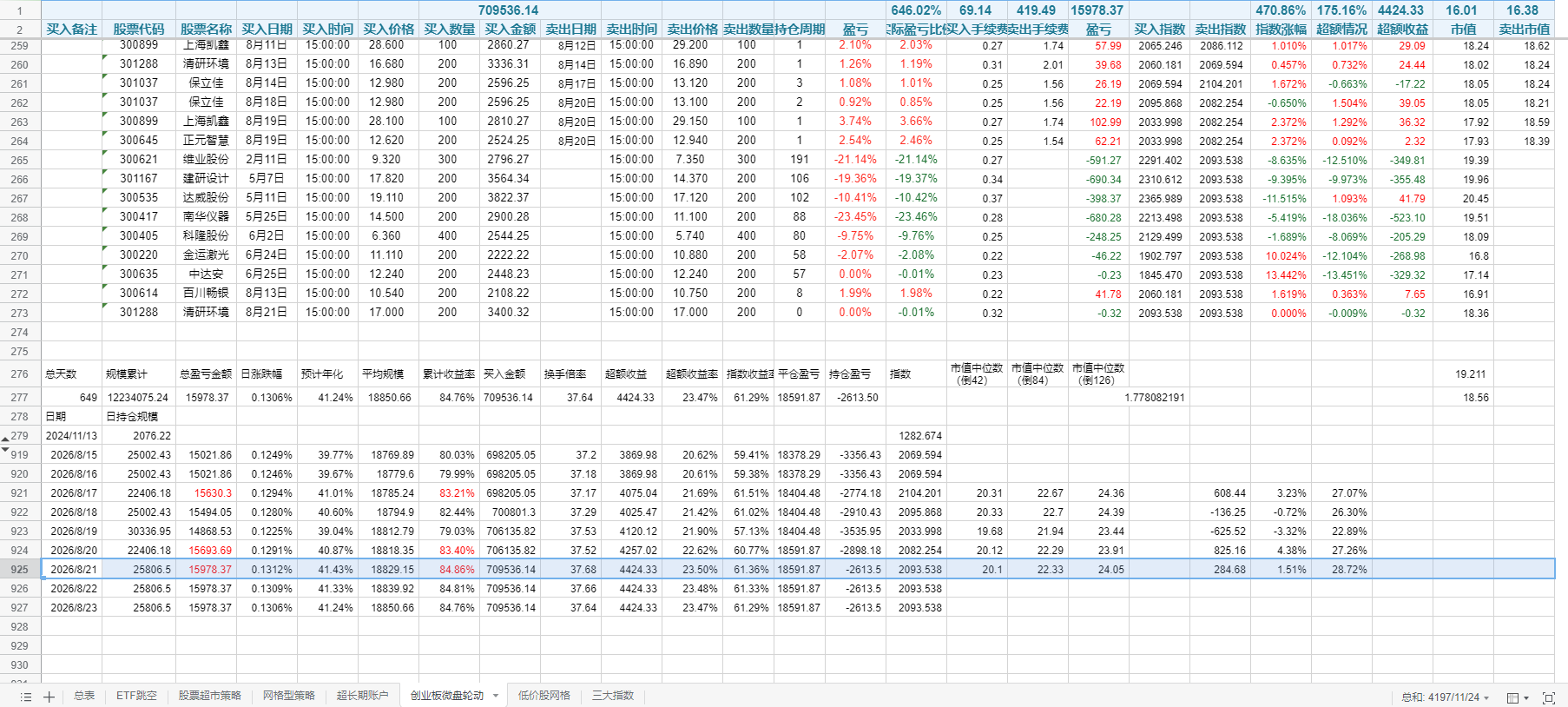Click the 规模累计 label cell
Viewport: 1568px width, 707px height.
click(x=139, y=374)
